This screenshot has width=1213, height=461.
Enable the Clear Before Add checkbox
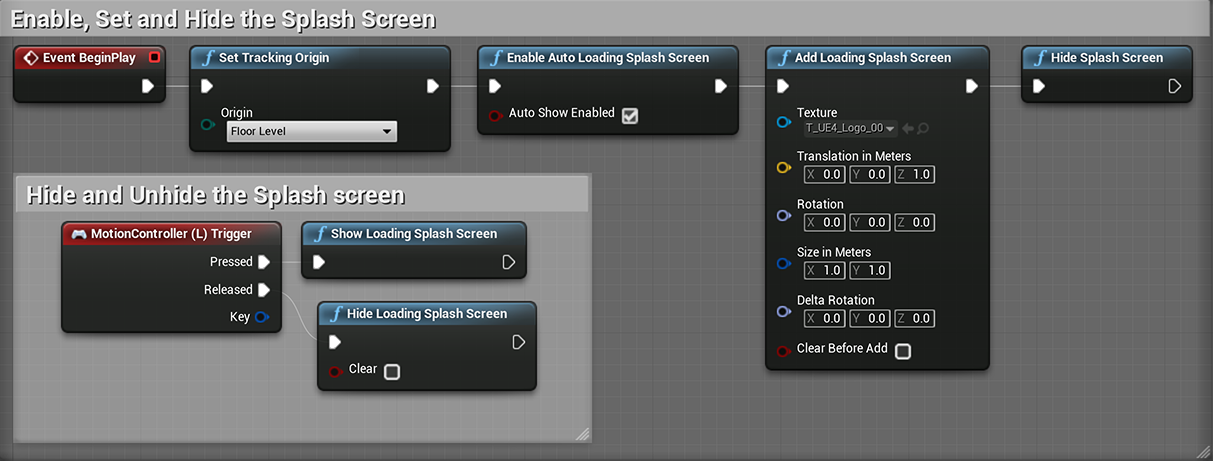coord(903,351)
